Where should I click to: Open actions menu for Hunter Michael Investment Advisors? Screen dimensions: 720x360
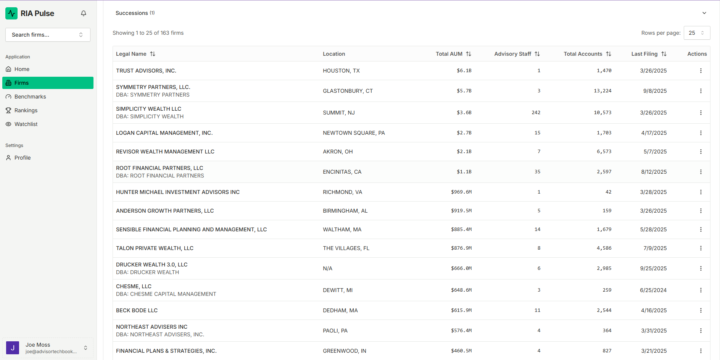coord(701,192)
